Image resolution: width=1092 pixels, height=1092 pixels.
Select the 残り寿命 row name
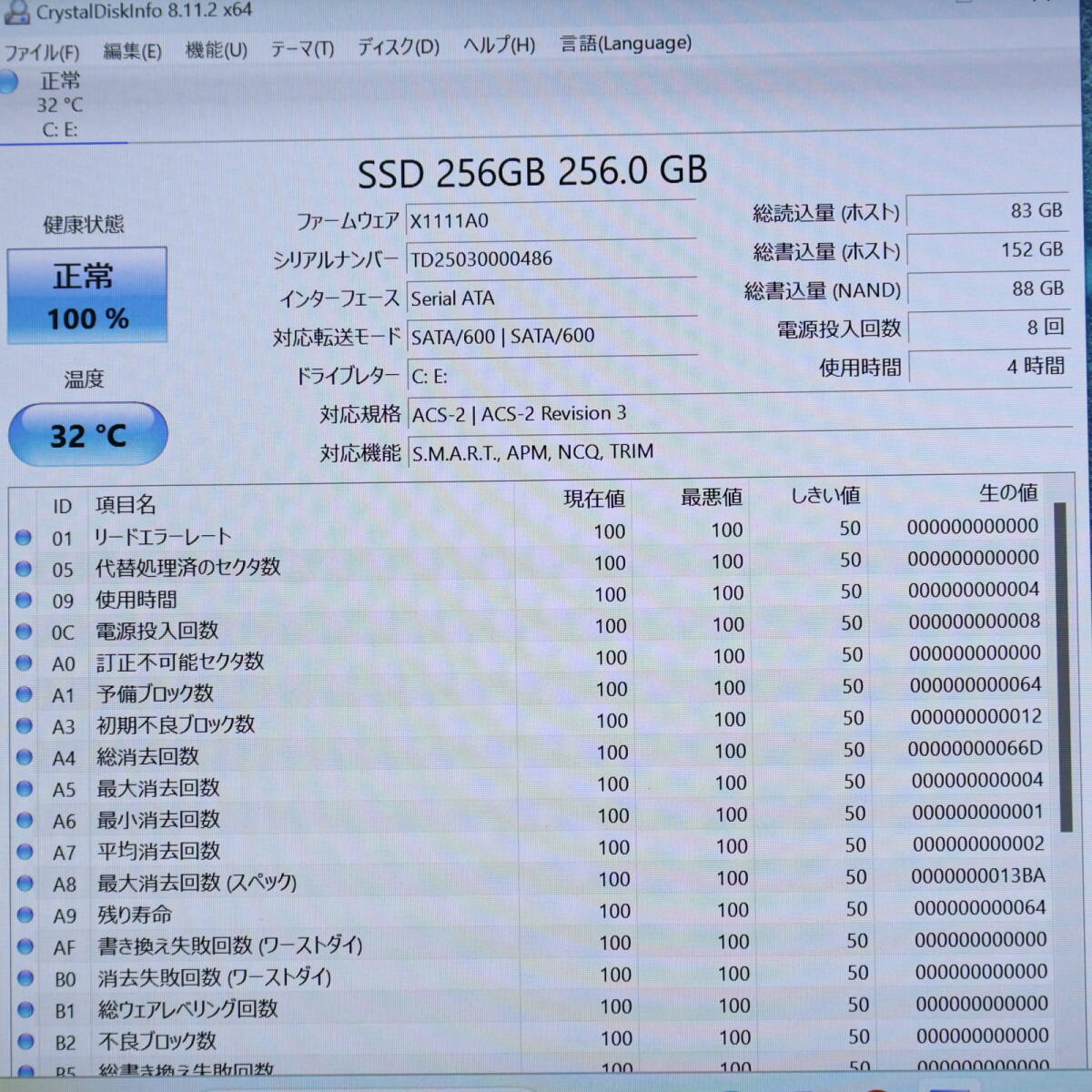(x=135, y=915)
